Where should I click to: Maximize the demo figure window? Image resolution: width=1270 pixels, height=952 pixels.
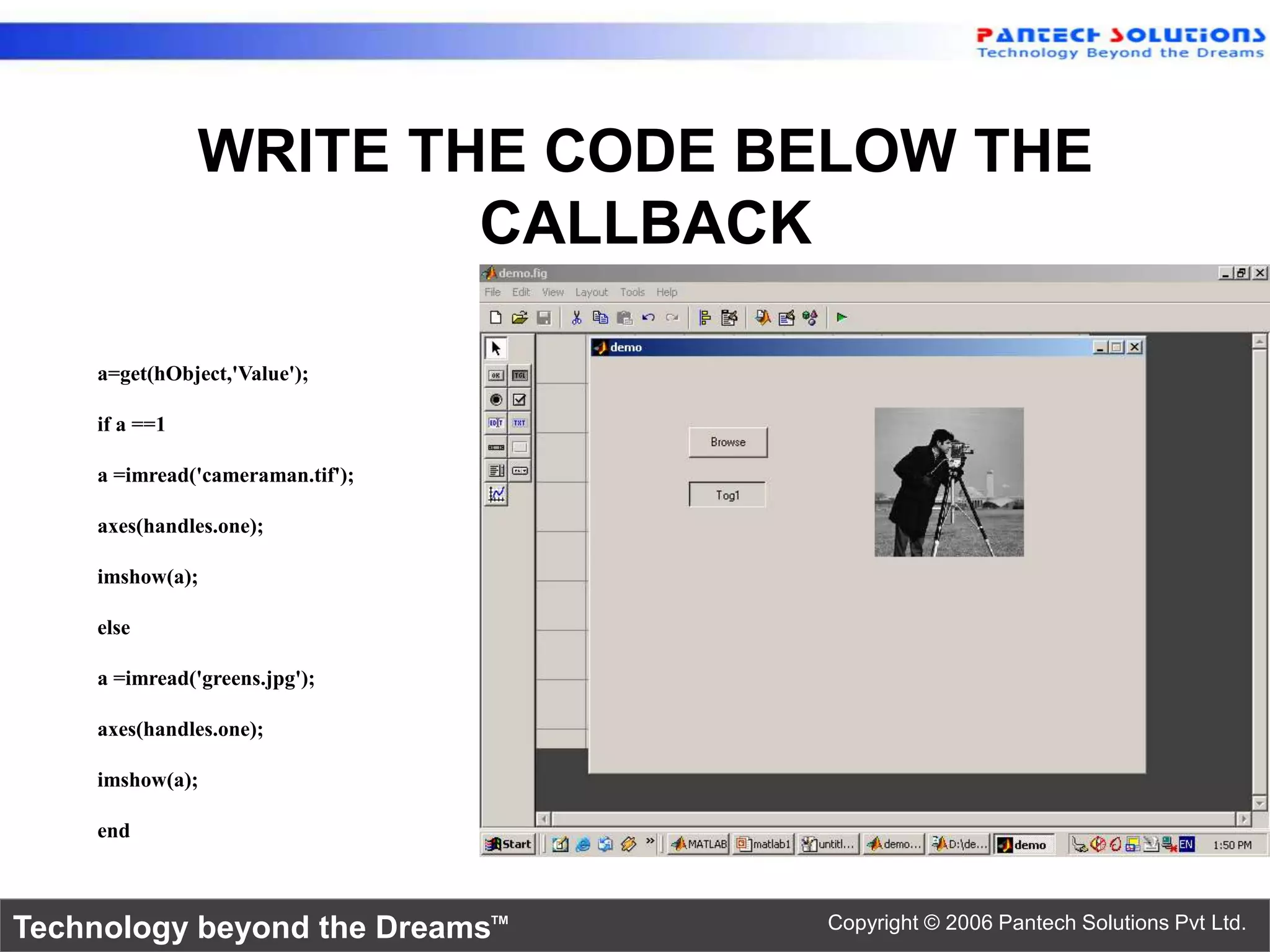click(1117, 347)
